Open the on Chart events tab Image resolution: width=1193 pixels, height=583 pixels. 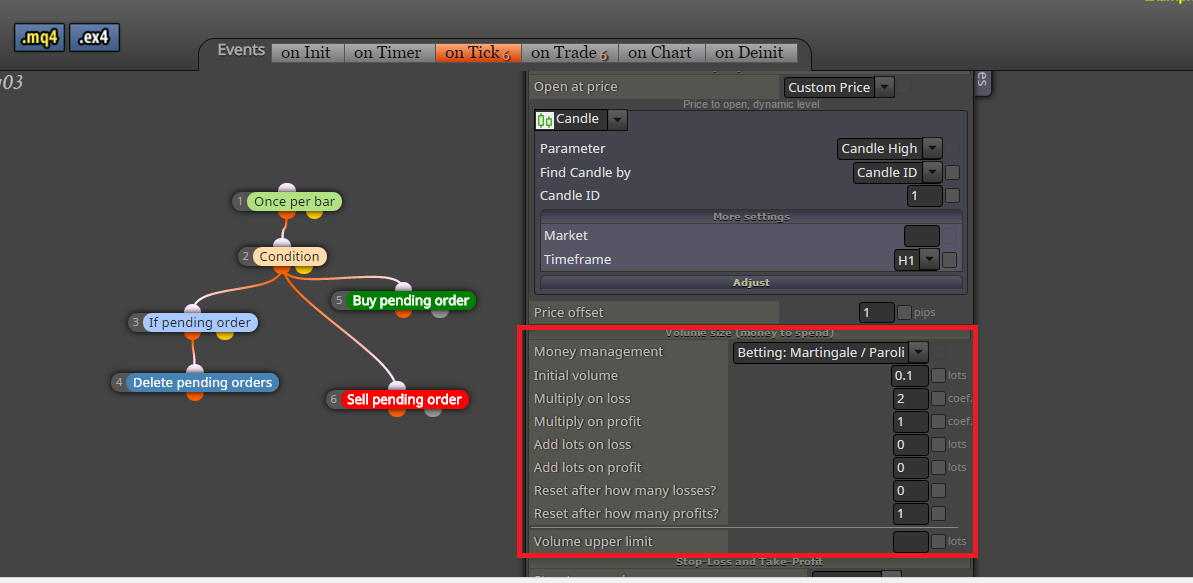661,53
